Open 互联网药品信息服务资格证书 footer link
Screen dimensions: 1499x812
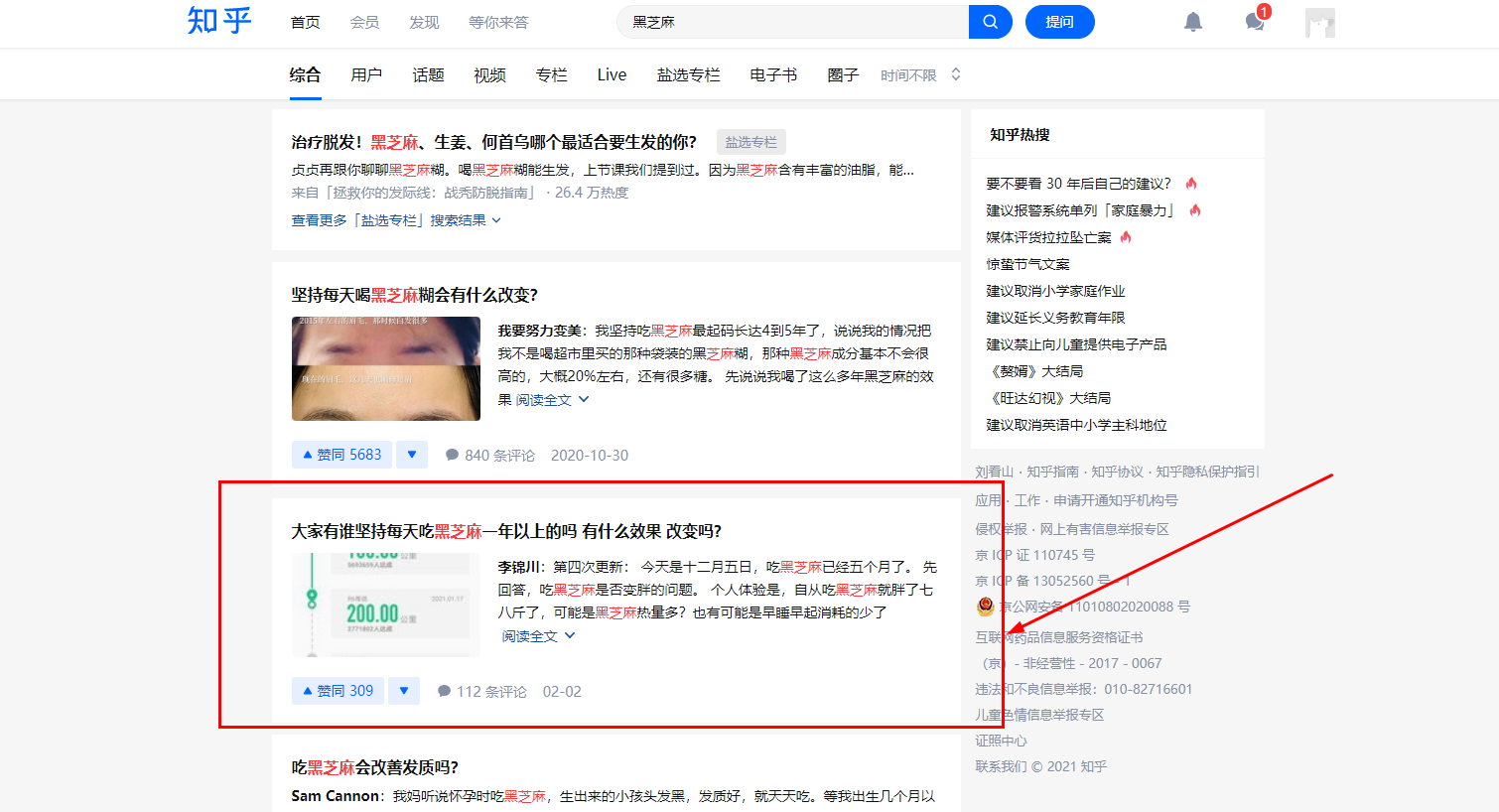pyautogui.click(x=1059, y=637)
